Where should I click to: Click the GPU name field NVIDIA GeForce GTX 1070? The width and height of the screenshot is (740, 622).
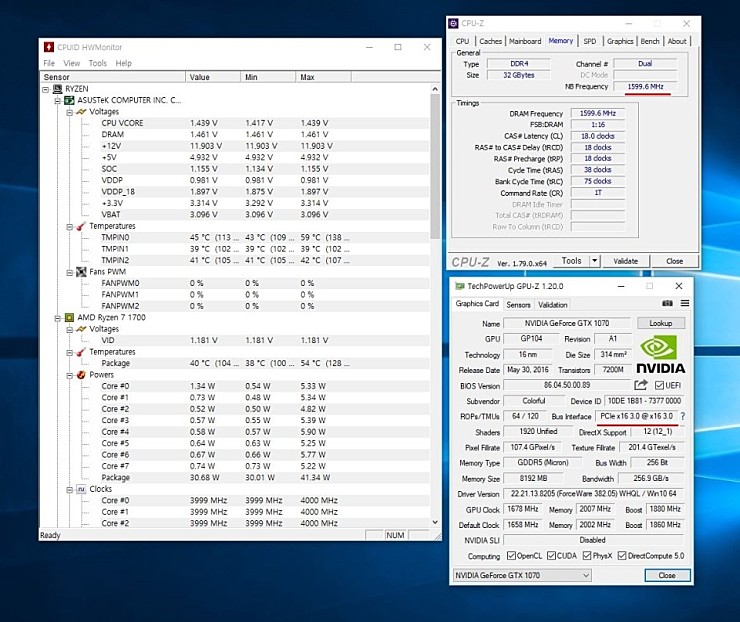click(x=567, y=323)
